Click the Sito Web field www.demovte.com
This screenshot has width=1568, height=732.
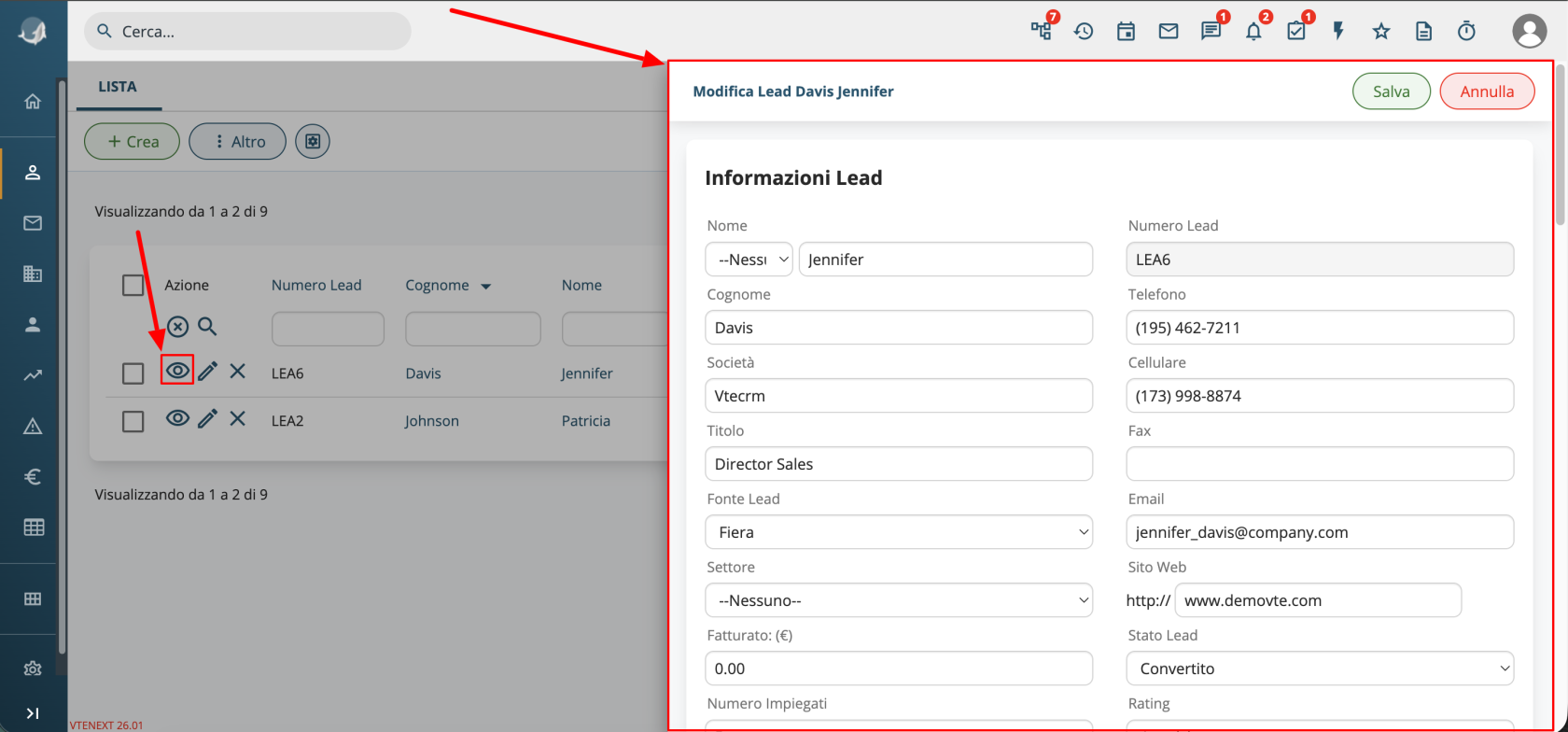tap(1318, 600)
